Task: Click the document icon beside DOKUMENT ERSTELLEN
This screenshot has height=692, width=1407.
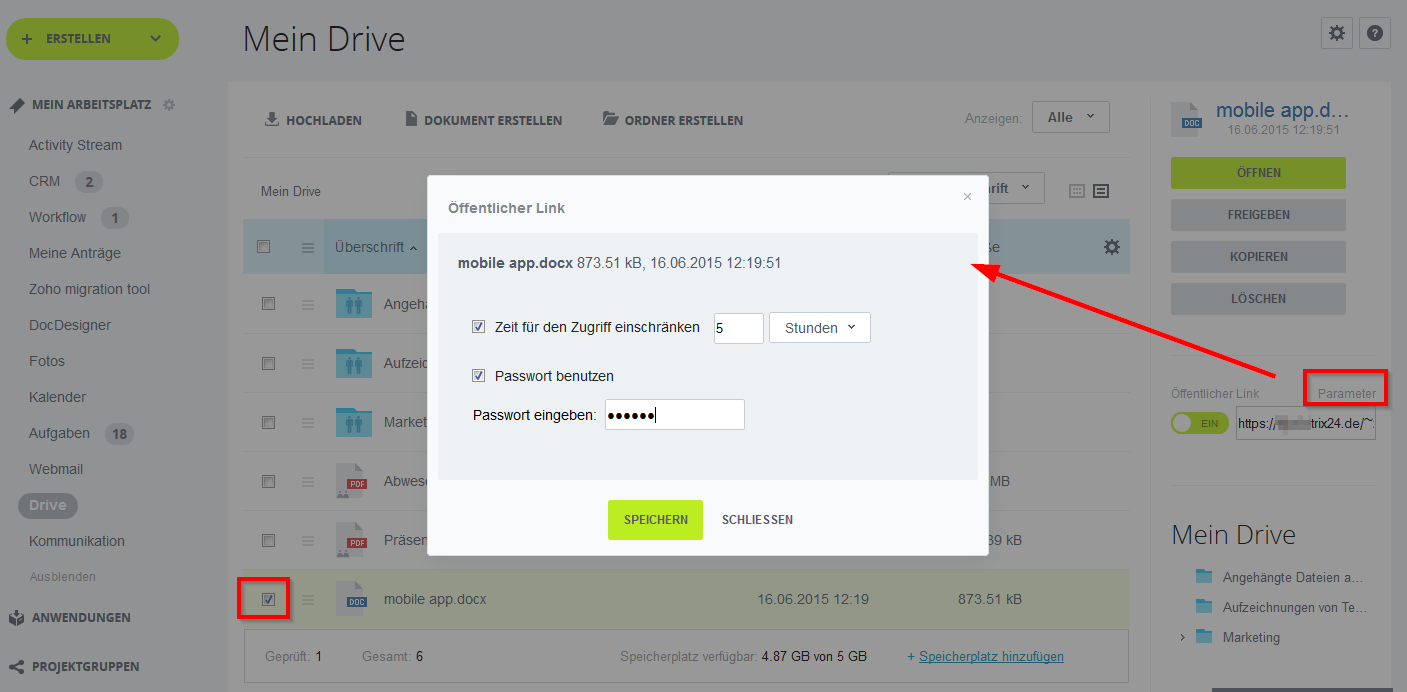Action: click(411, 118)
